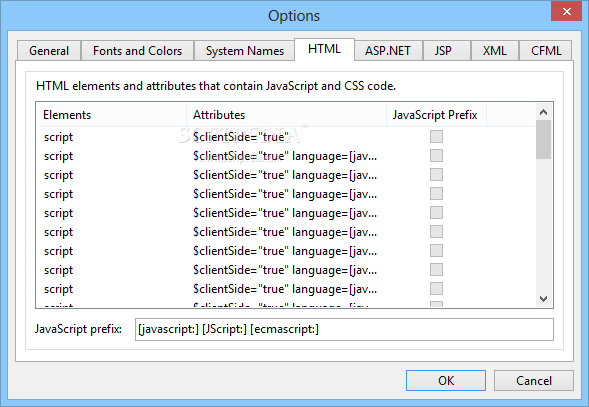The height and width of the screenshot is (407, 589).
Task: Tick JavaScript Prefix checkbox in first script row
Action: coord(436,136)
